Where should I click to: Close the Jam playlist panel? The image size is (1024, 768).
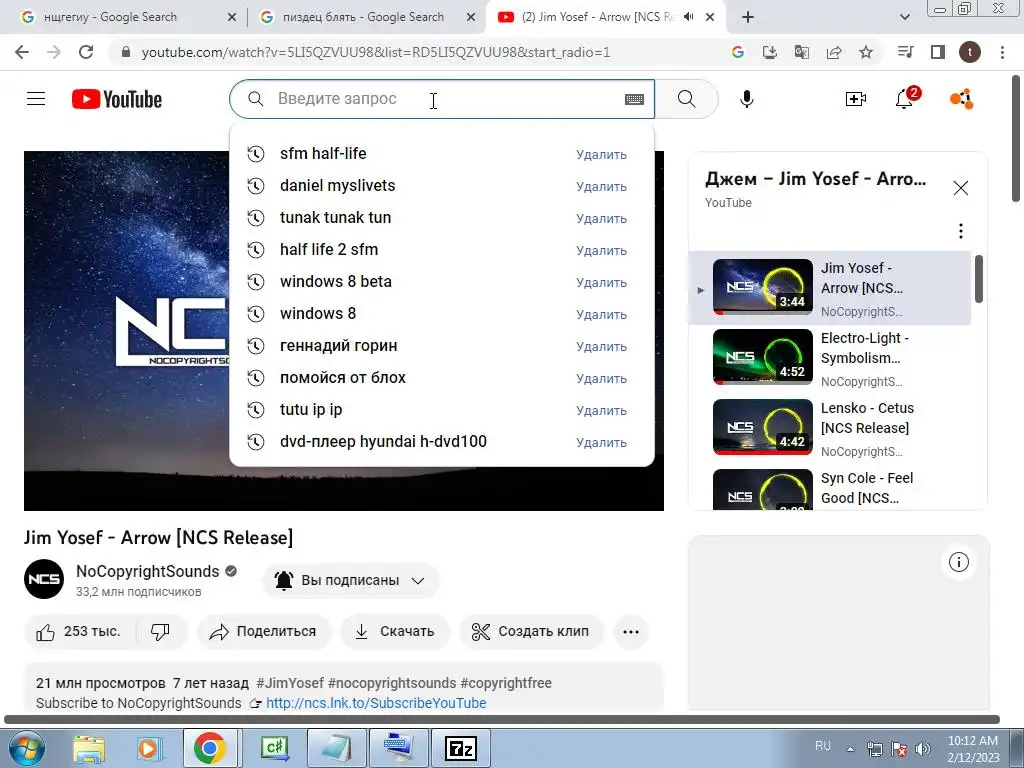coord(961,188)
